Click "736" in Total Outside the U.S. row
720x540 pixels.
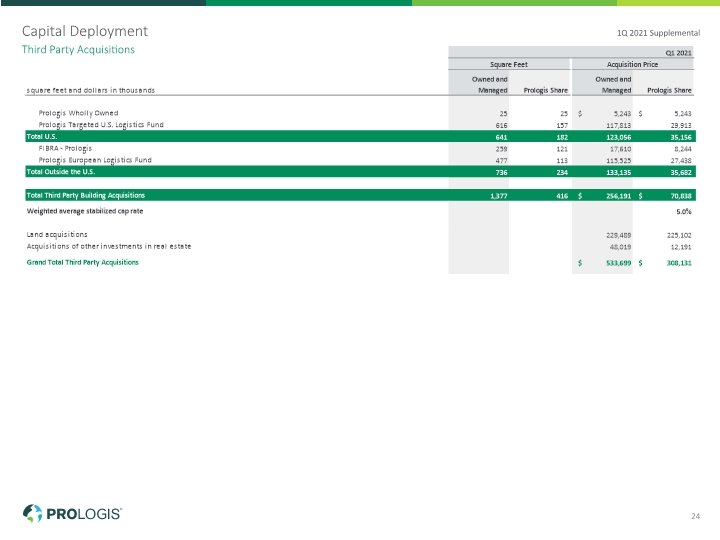click(501, 173)
